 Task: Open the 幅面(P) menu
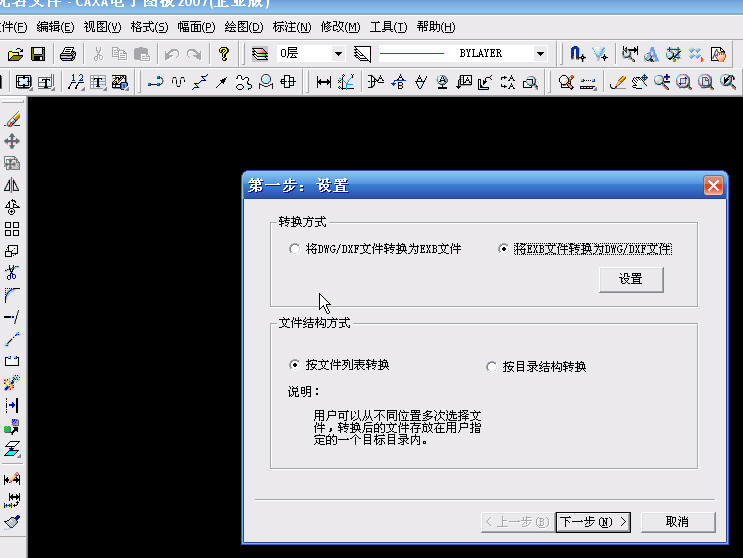pos(196,27)
